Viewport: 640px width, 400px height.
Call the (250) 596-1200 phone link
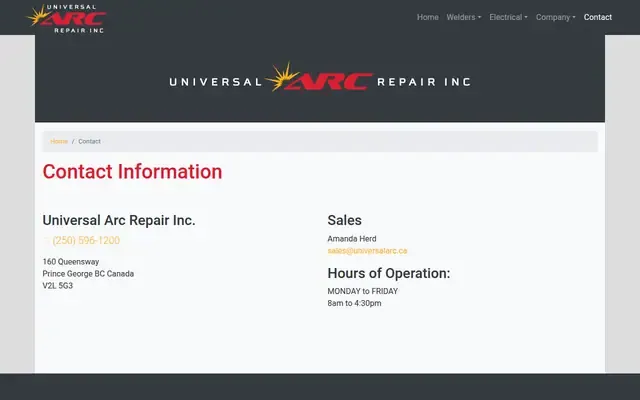click(86, 240)
